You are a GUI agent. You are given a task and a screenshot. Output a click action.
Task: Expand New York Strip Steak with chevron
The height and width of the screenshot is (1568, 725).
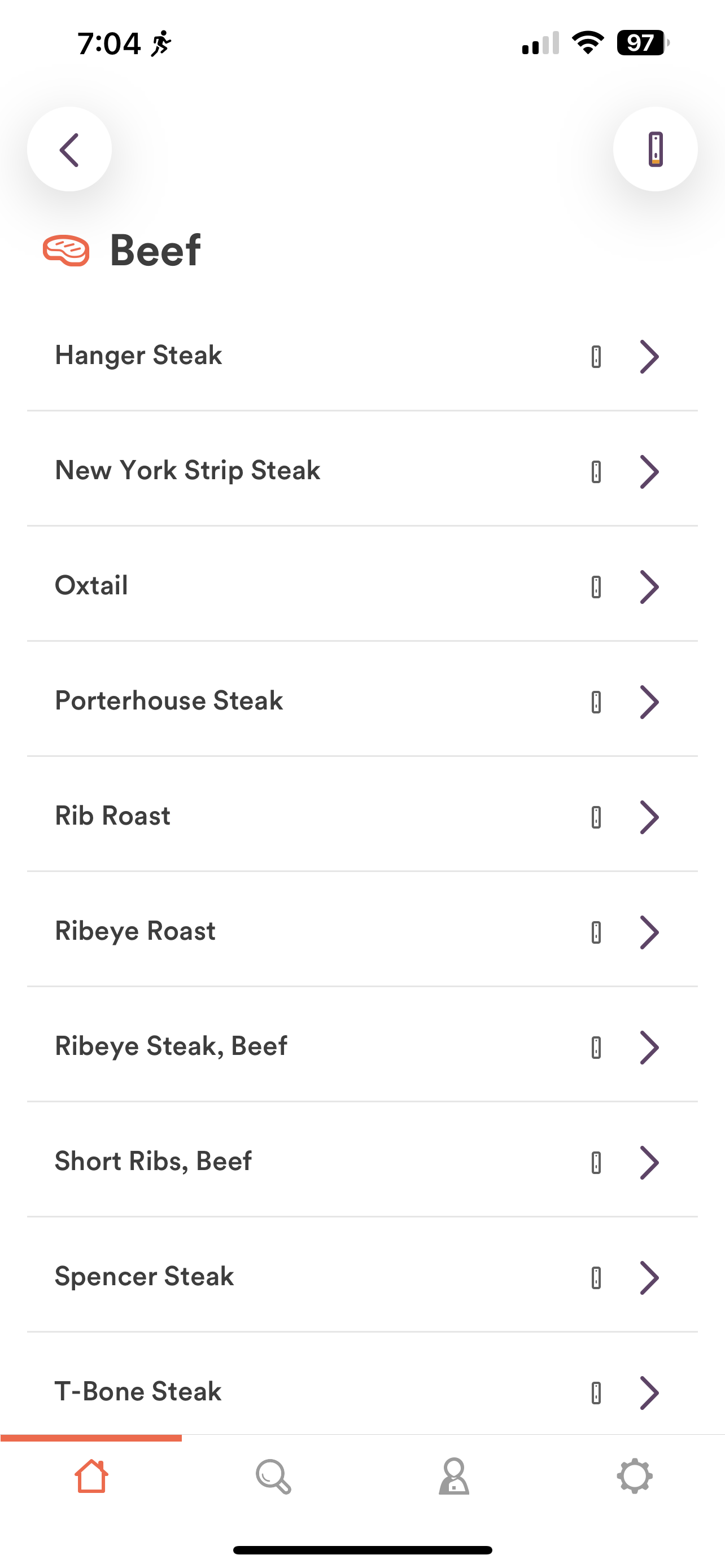point(649,472)
